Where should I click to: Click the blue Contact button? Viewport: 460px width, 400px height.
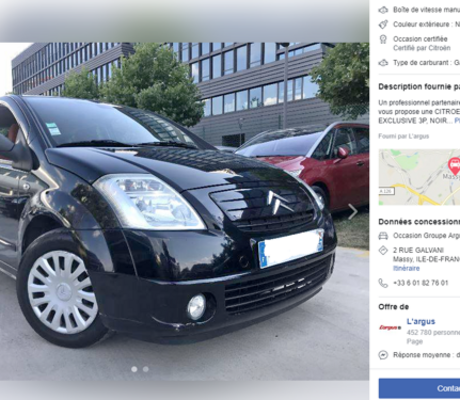point(419,388)
